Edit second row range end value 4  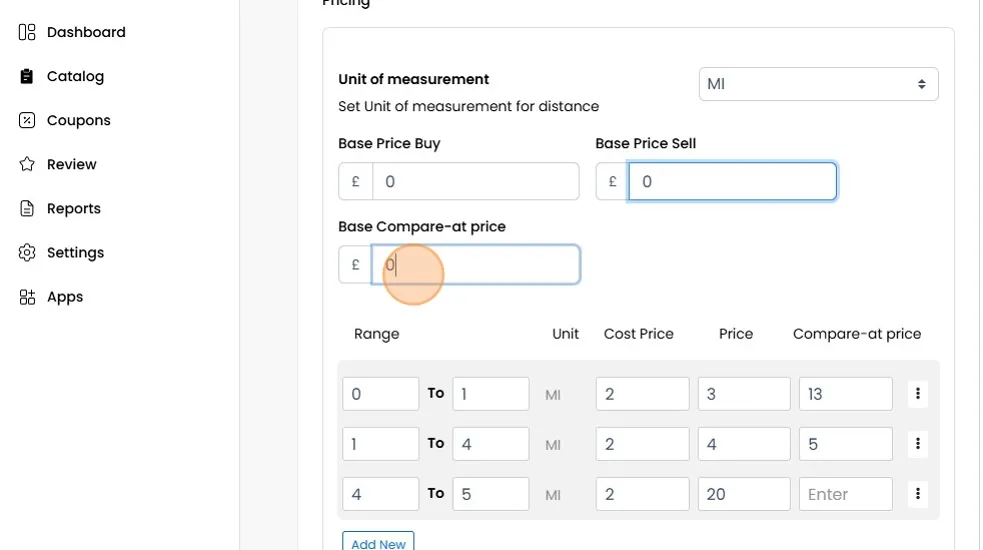(491, 444)
